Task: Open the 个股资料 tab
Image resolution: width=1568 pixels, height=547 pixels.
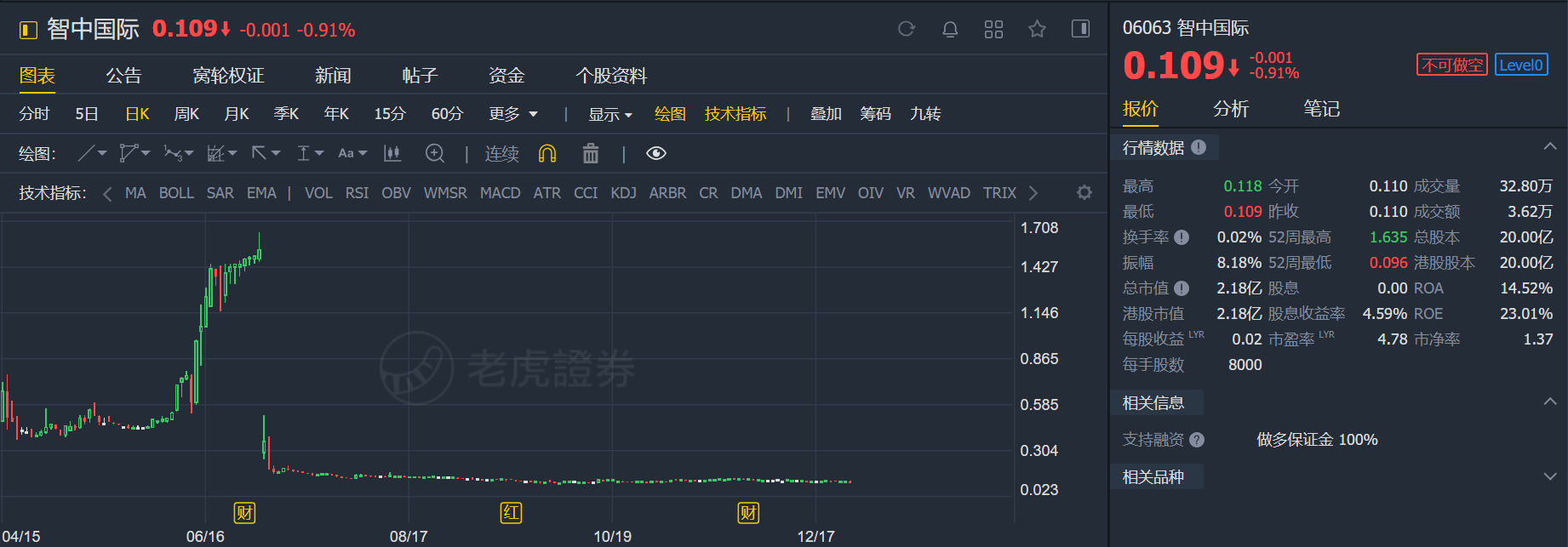Action: 611,76
